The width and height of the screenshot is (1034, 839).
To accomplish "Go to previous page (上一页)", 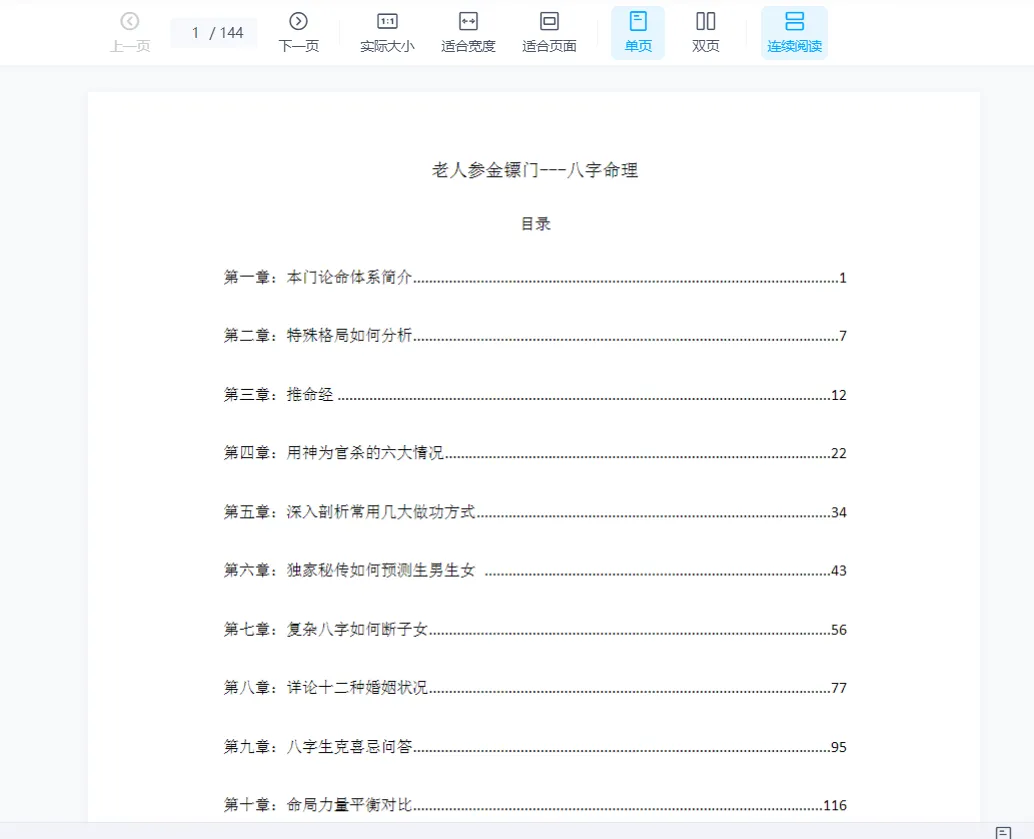I will click(130, 32).
